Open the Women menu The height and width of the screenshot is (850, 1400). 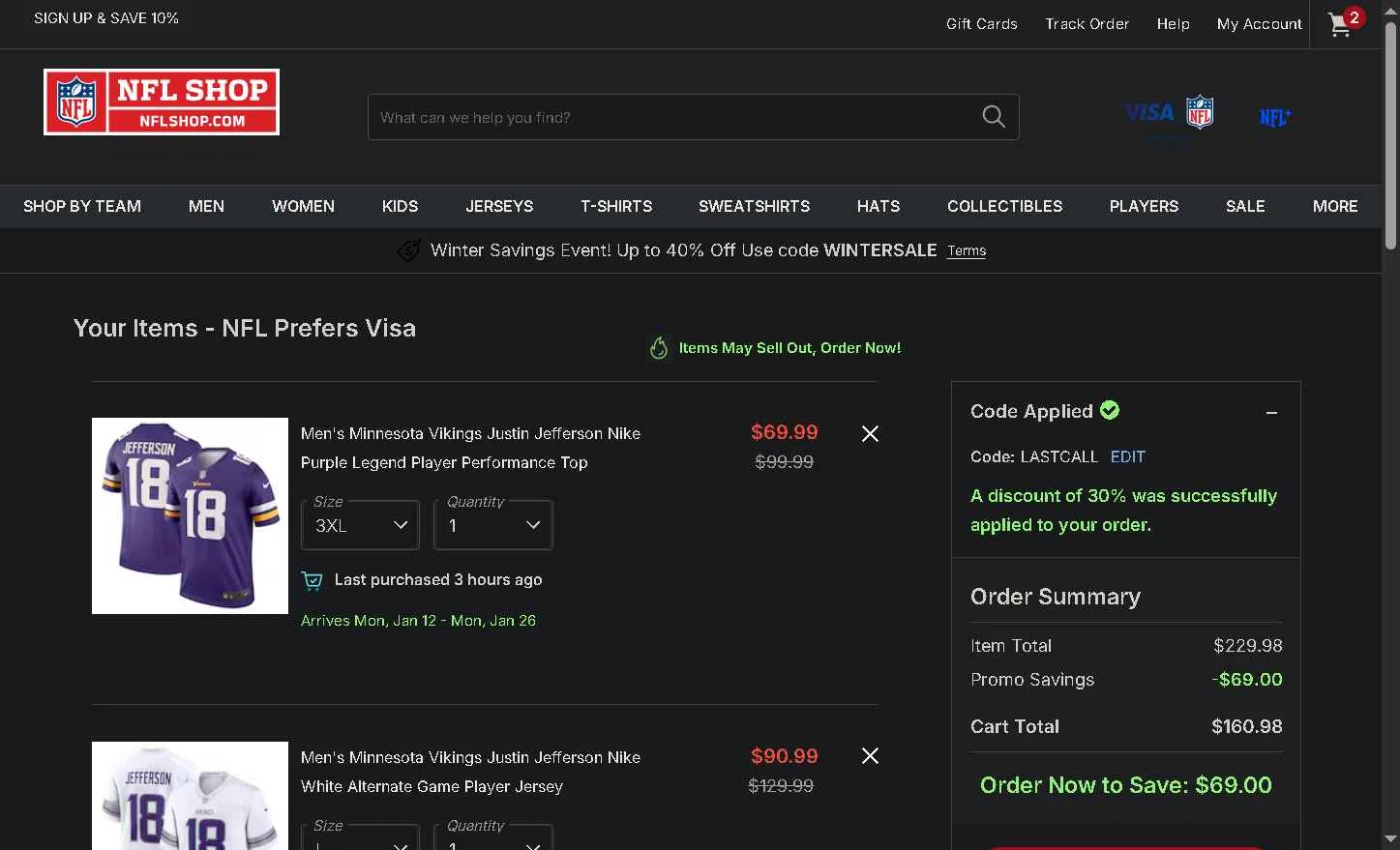303,206
